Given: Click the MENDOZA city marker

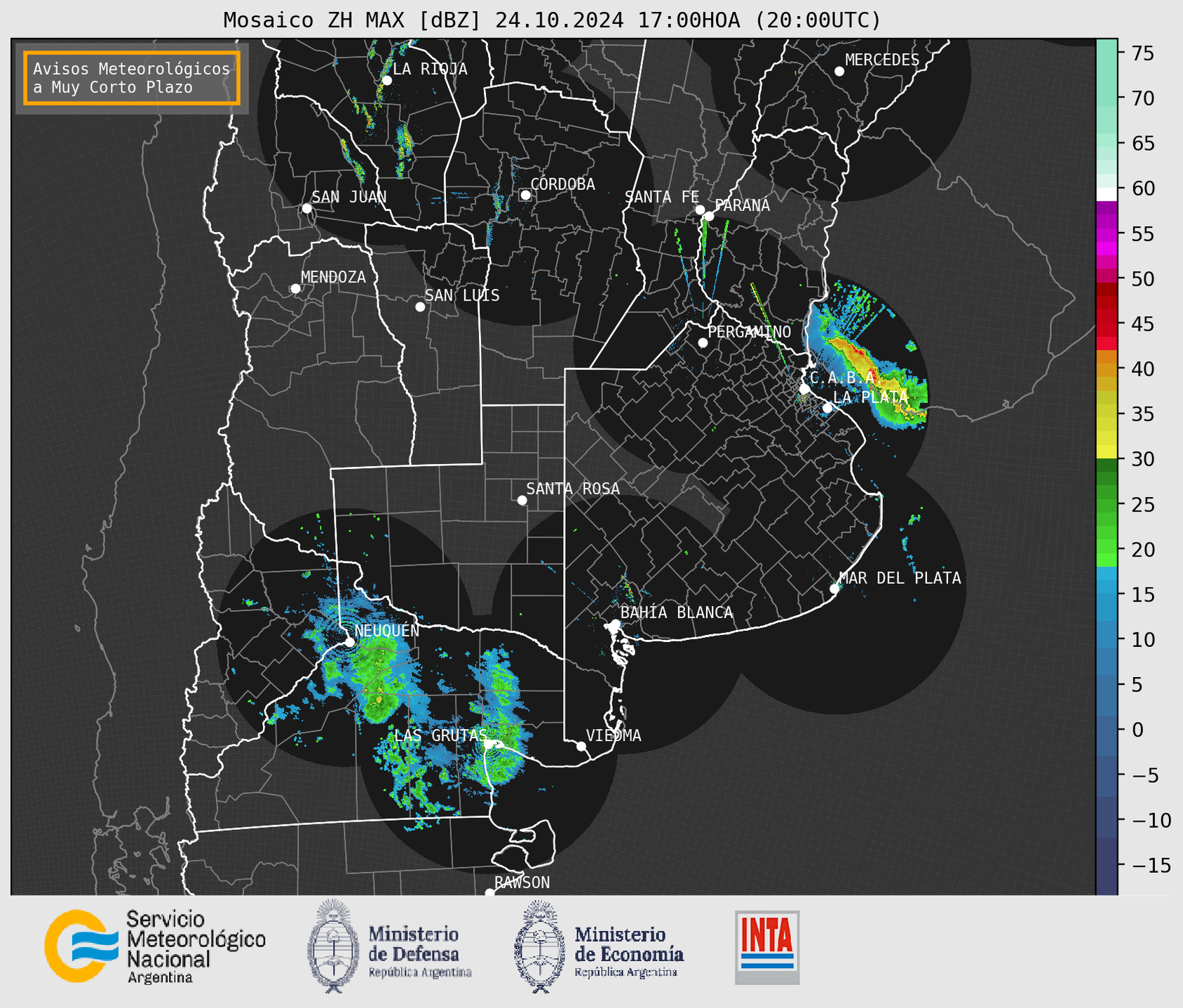Looking at the screenshot, I should tap(295, 288).
